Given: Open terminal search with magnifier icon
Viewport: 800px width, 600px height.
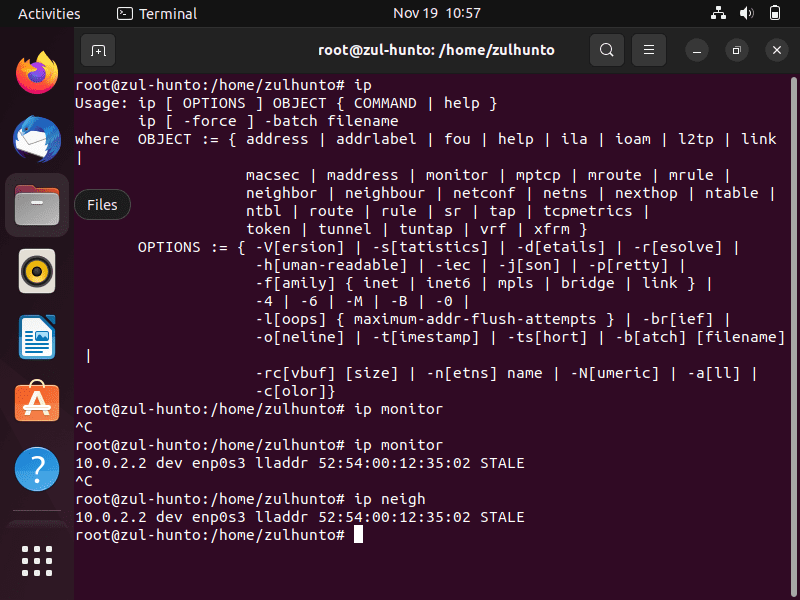Looking at the screenshot, I should click(607, 50).
